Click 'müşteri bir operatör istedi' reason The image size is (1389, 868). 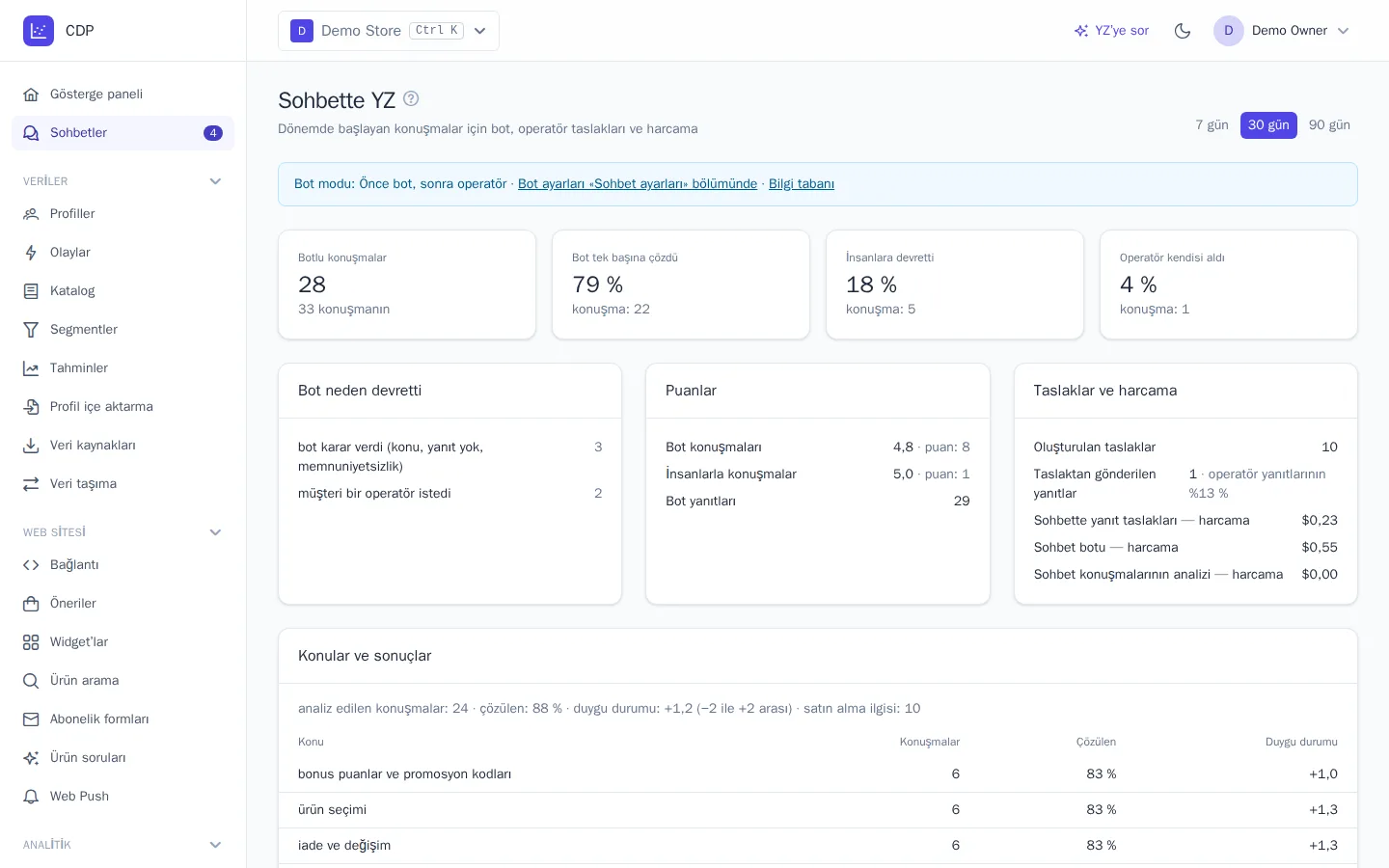[x=374, y=494]
